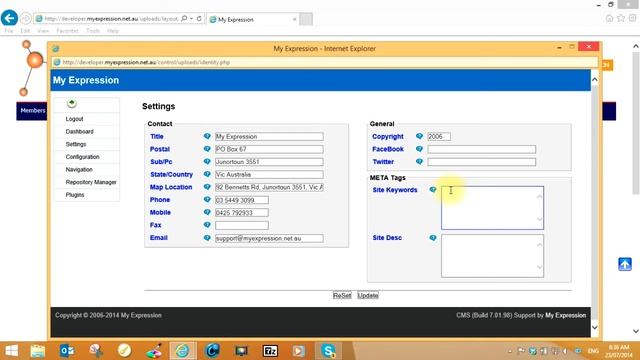Open Plugins in the sidebar

[75, 195]
